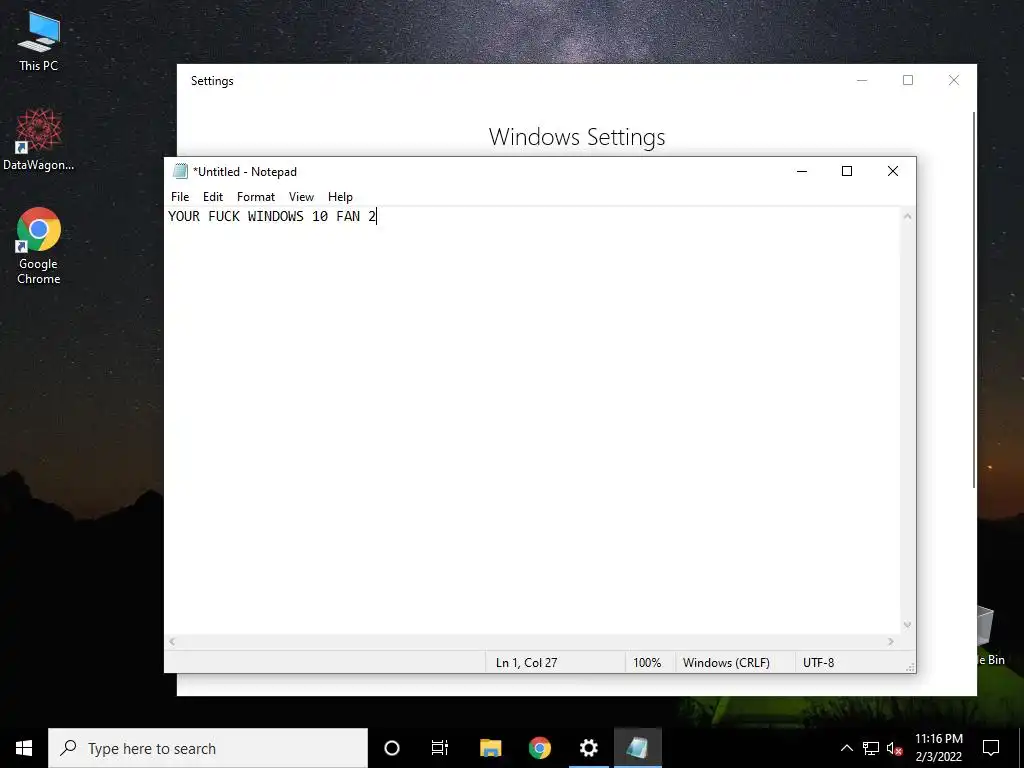Click the UTF-8 encoding status entry
Viewport: 1024px width, 768px height.
[818, 662]
